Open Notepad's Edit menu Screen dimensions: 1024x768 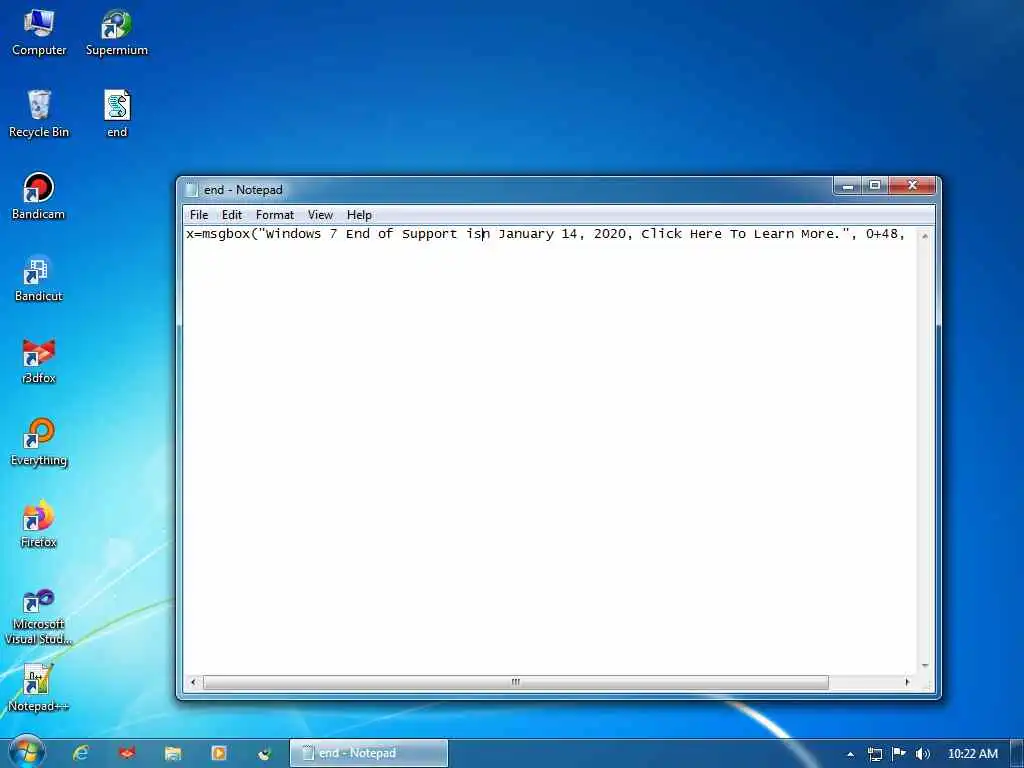pos(232,215)
